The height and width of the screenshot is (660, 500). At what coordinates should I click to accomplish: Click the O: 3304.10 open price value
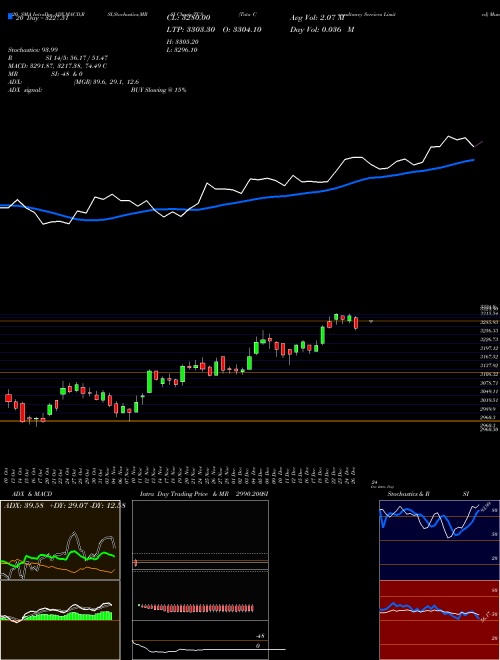[x=243, y=29]
